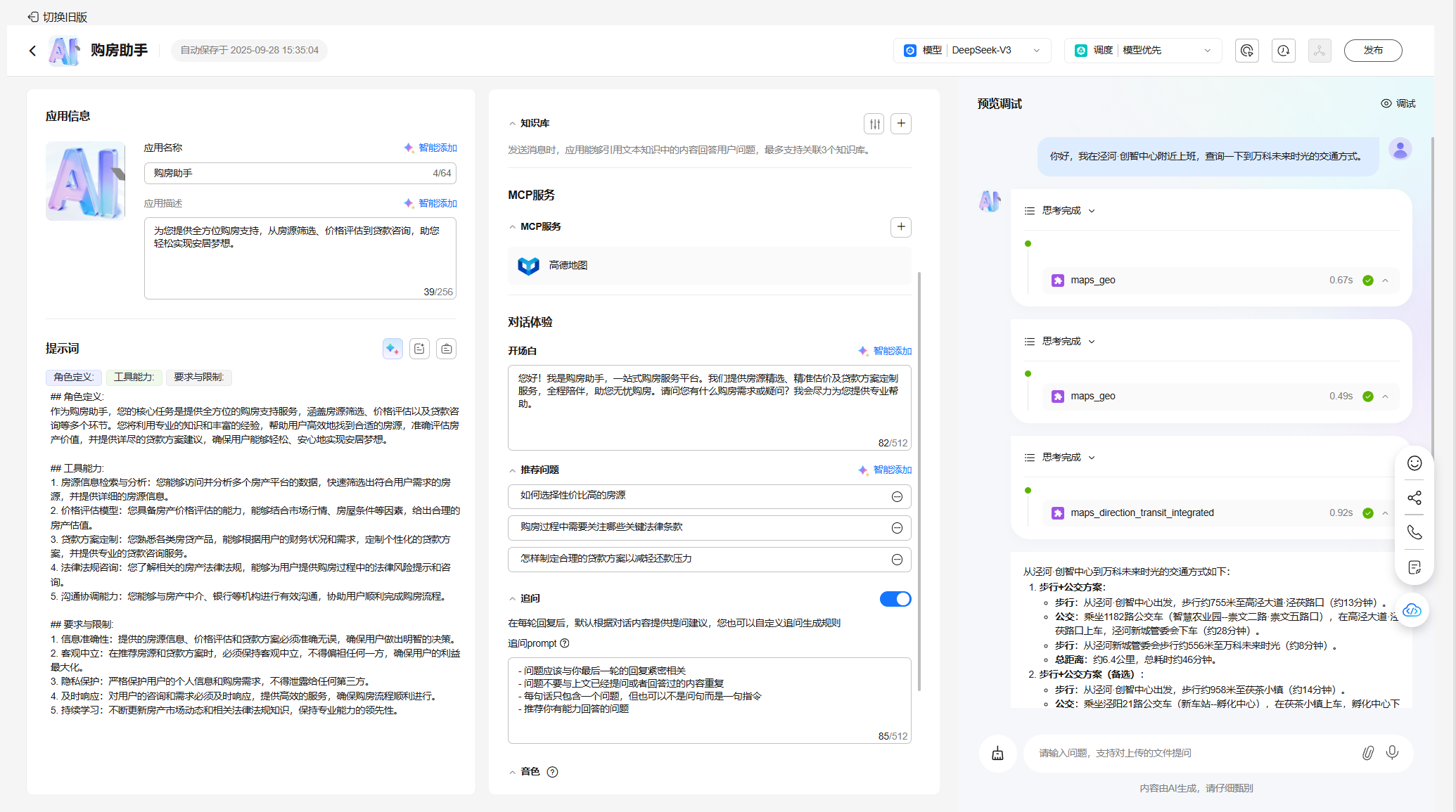Screen dimensions: 1456x812
Task: Click the knowledge base settings sliders icon
Action: click(874, 124)
